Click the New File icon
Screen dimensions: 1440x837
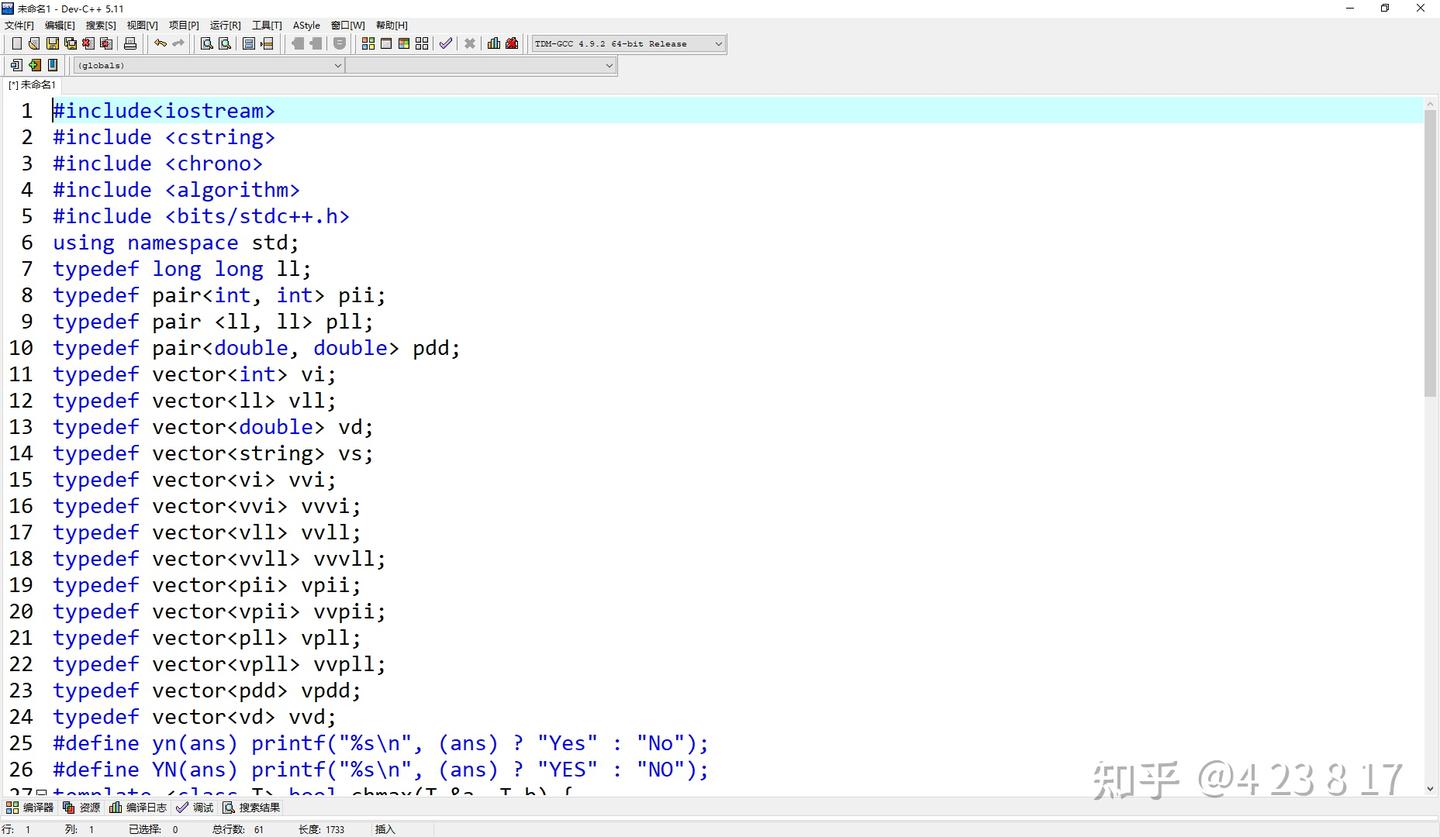click(15, 43)
